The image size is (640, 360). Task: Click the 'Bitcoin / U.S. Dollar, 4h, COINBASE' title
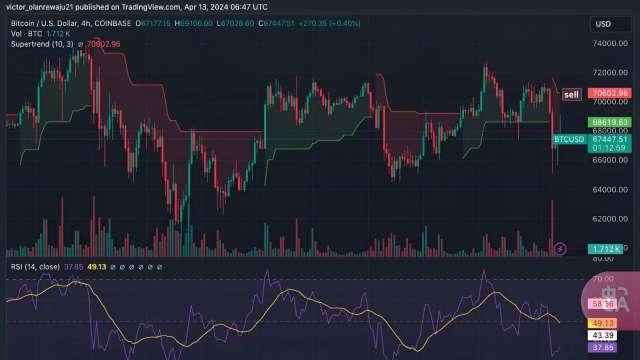click(x=71, y=24)
